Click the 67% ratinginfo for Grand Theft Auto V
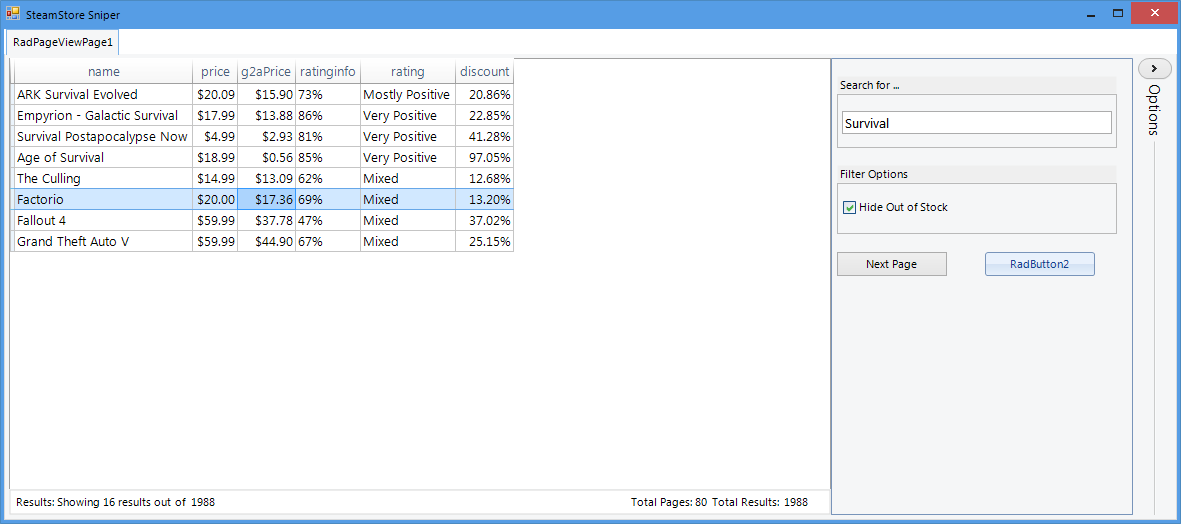The image size is (1181, 524). pos(328,242)
